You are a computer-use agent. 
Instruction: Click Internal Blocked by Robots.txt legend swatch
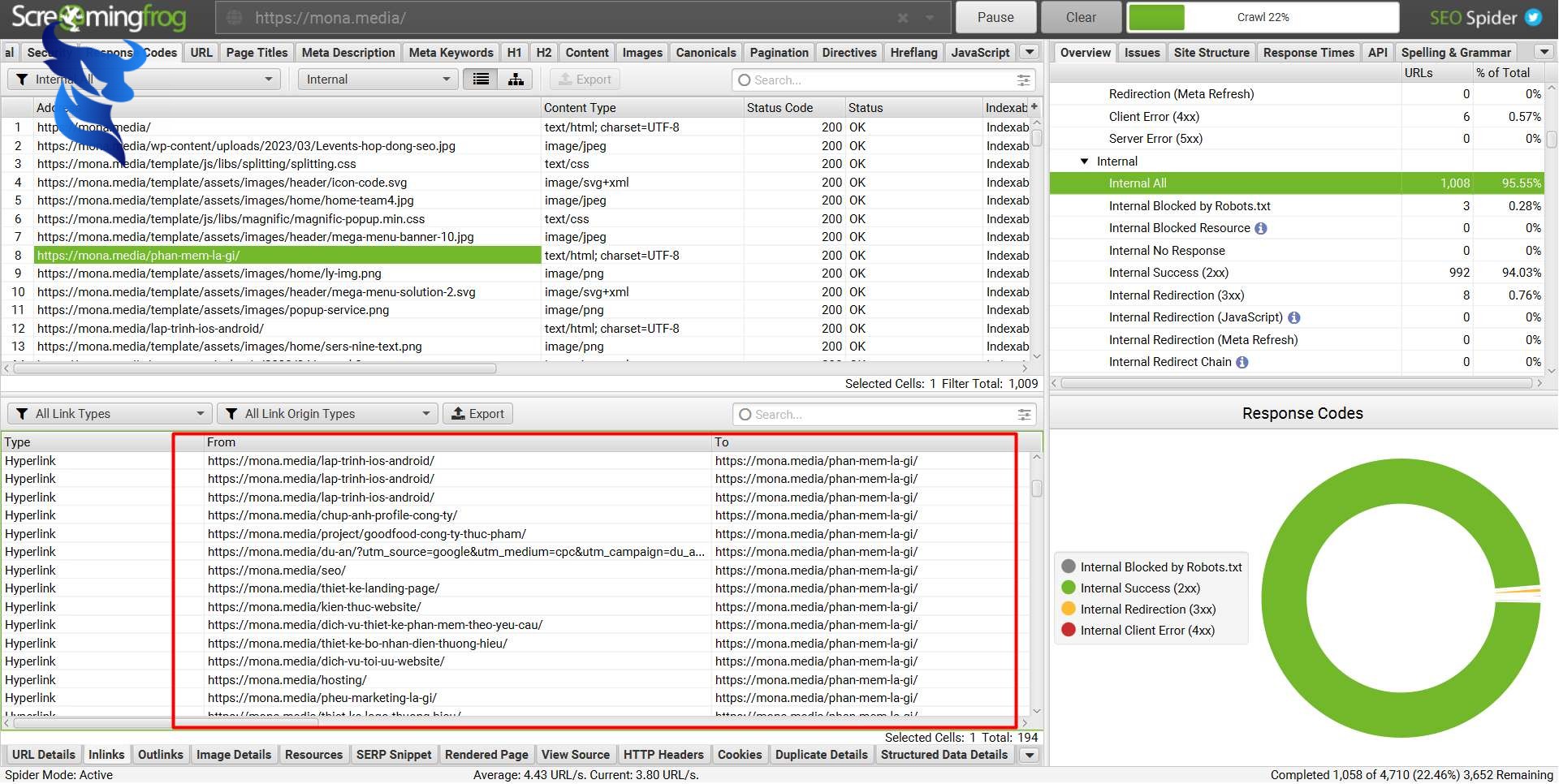(x=1069, y=567)
